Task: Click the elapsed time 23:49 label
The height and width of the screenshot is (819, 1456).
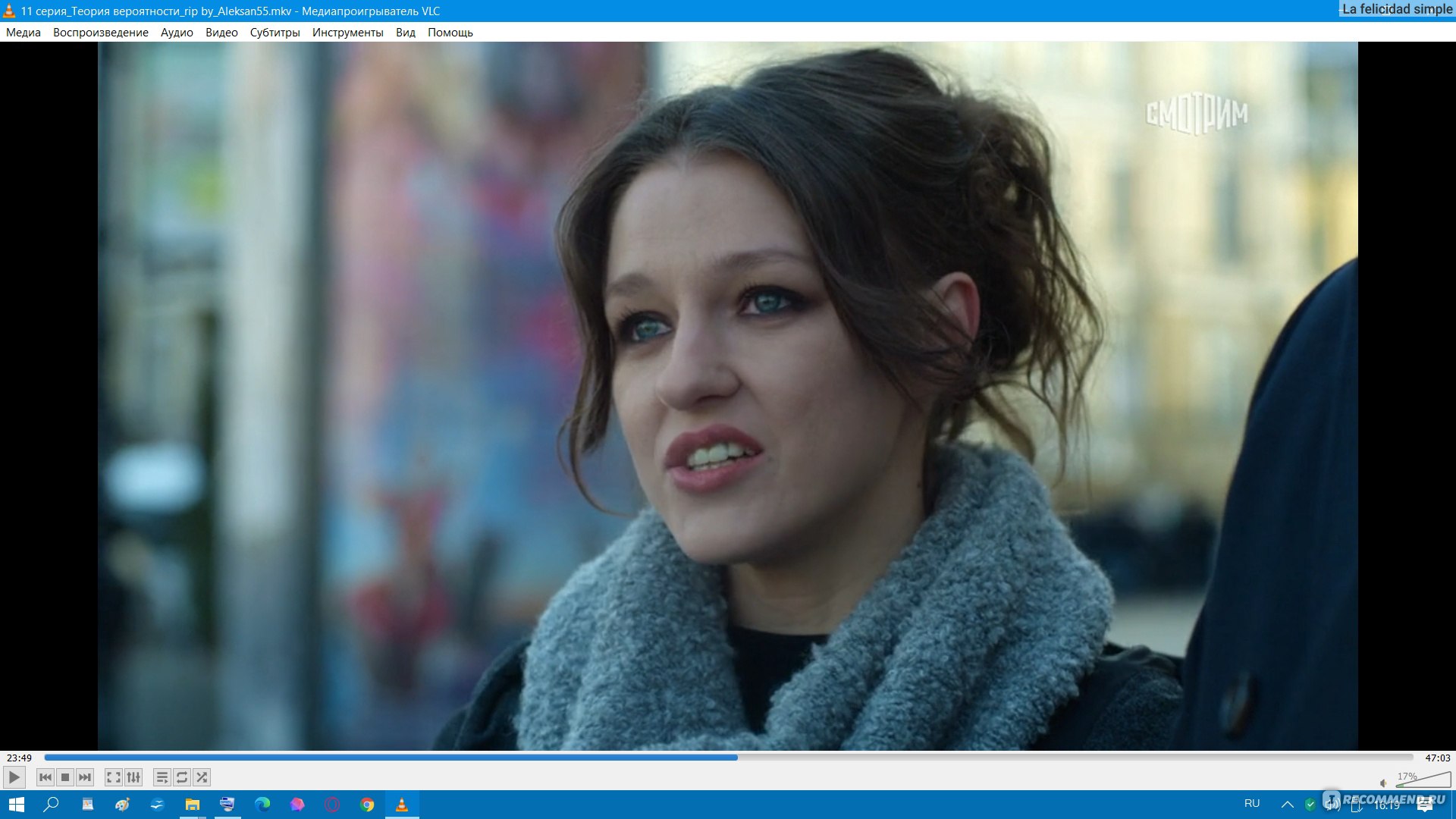Action: tap(20, 758)
